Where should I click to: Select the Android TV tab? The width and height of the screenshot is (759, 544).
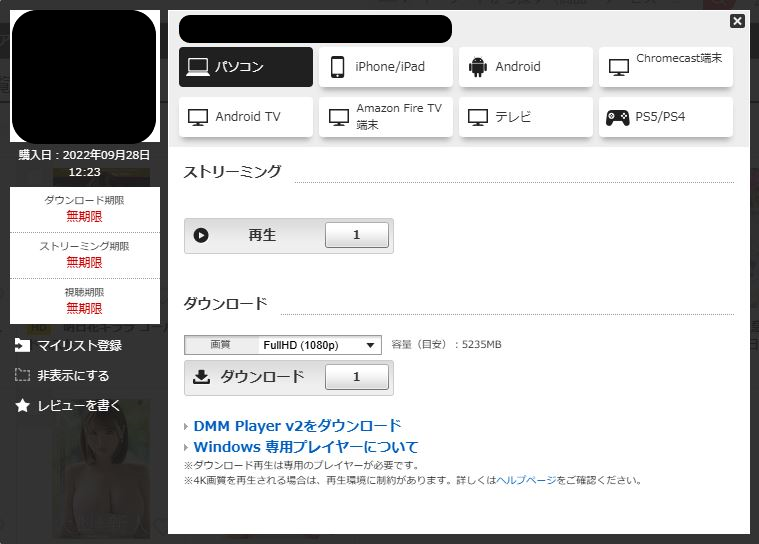246,117
